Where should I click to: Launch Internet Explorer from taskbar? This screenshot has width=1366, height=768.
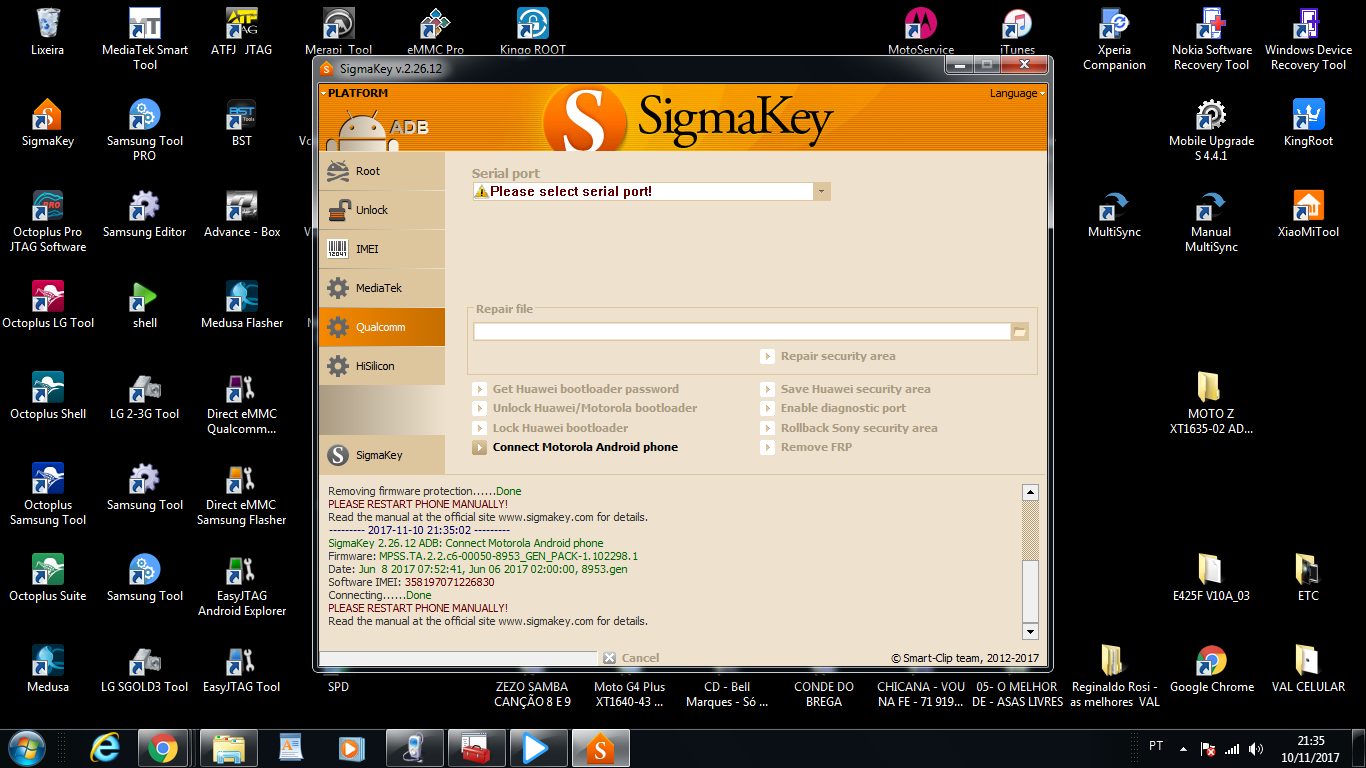(104, 748)
